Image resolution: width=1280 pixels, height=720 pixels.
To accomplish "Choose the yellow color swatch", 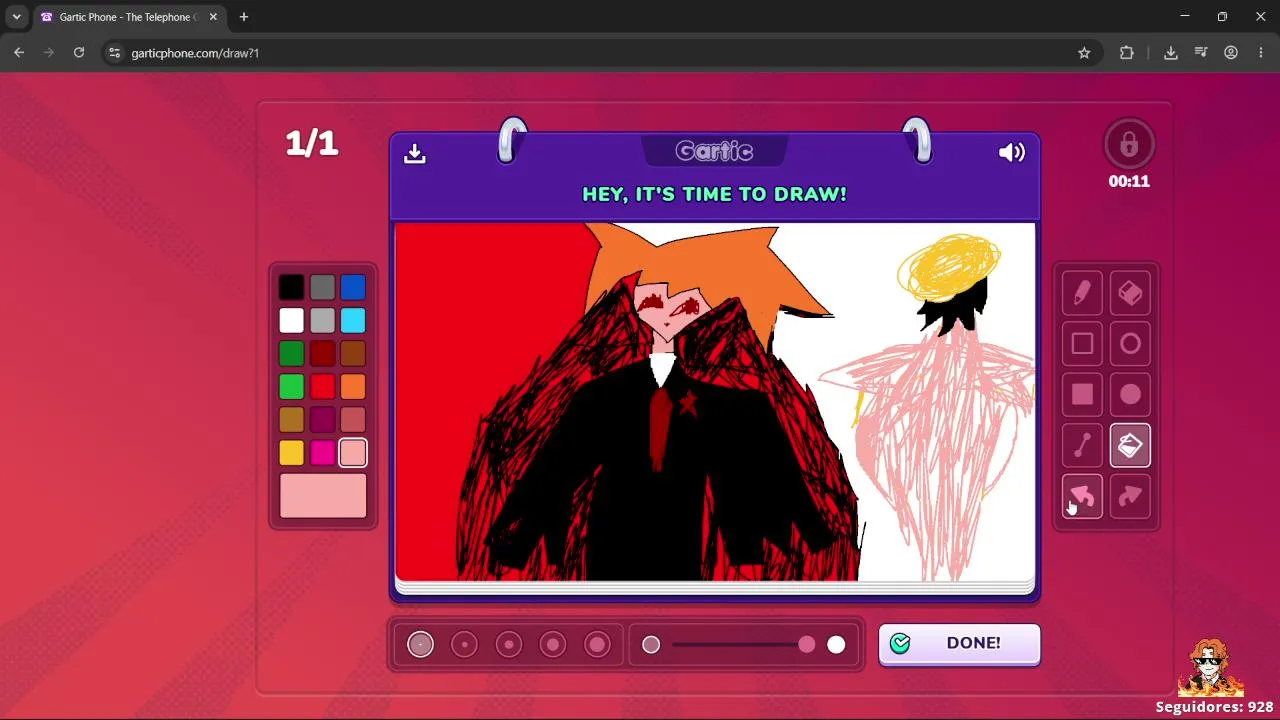I will click(291, 453).
